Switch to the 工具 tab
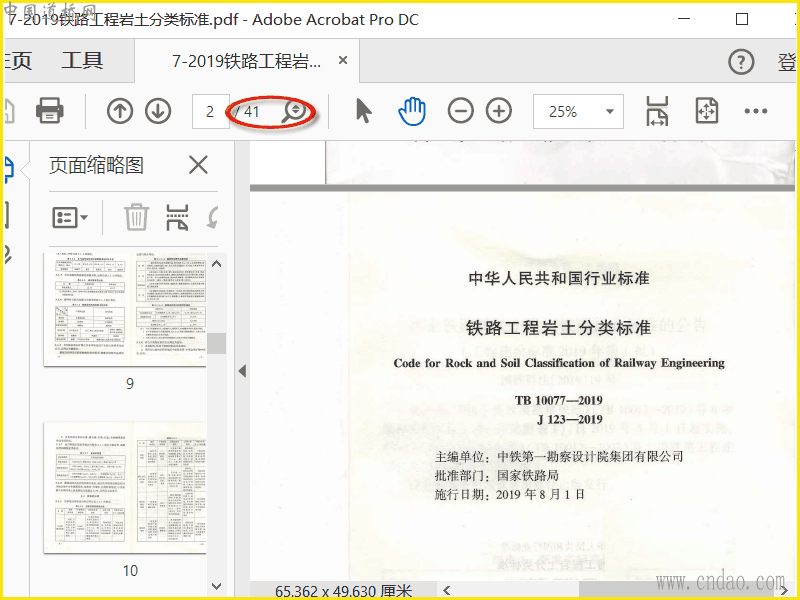The image size is (800, 600). pos(82,60)
